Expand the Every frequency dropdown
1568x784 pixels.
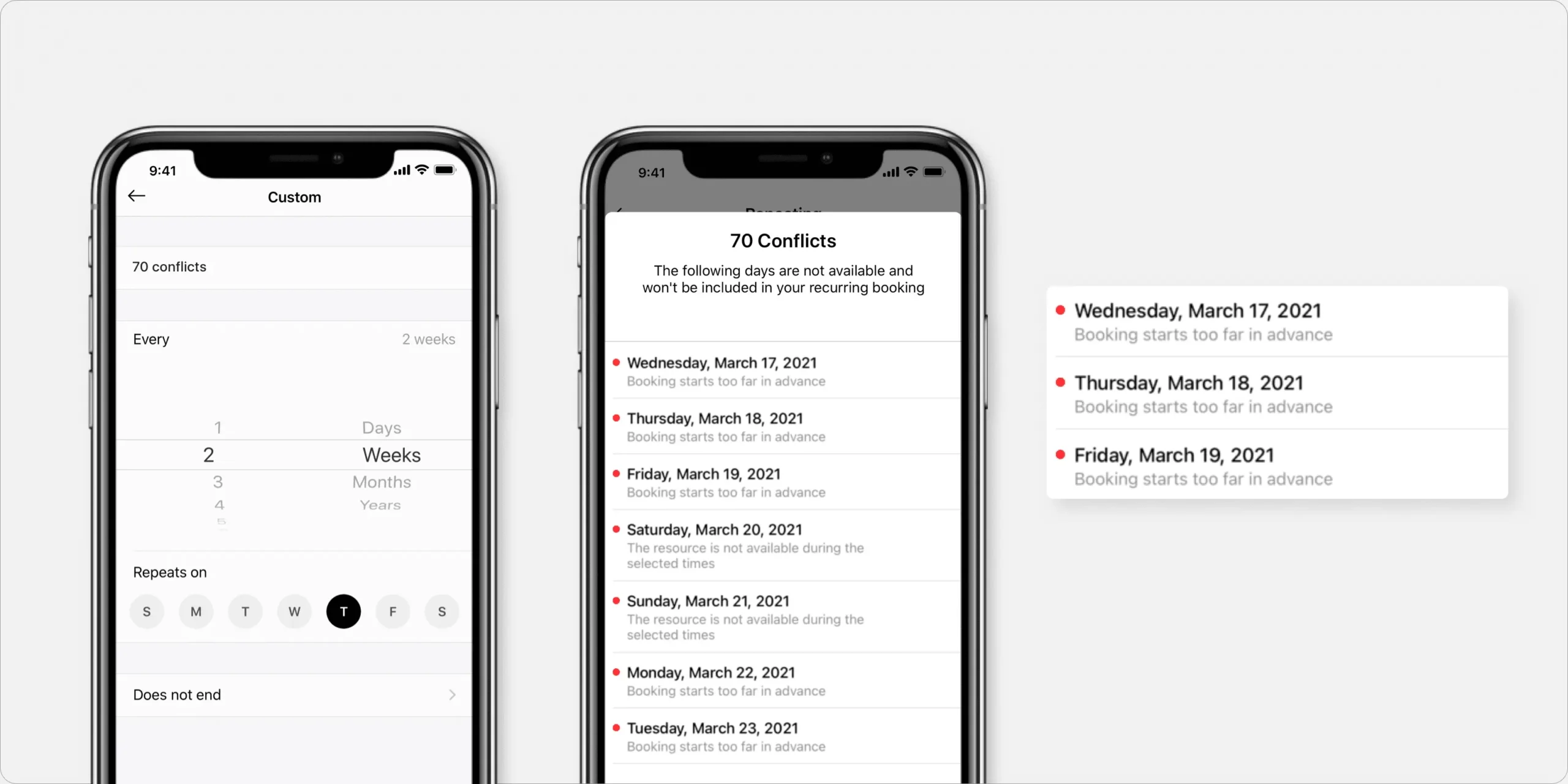pos(293,339)
